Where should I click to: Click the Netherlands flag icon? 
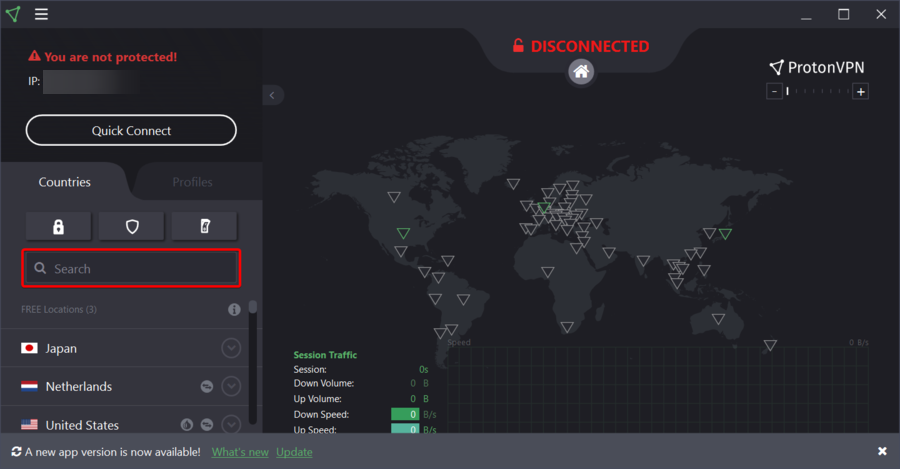(29, 386)
